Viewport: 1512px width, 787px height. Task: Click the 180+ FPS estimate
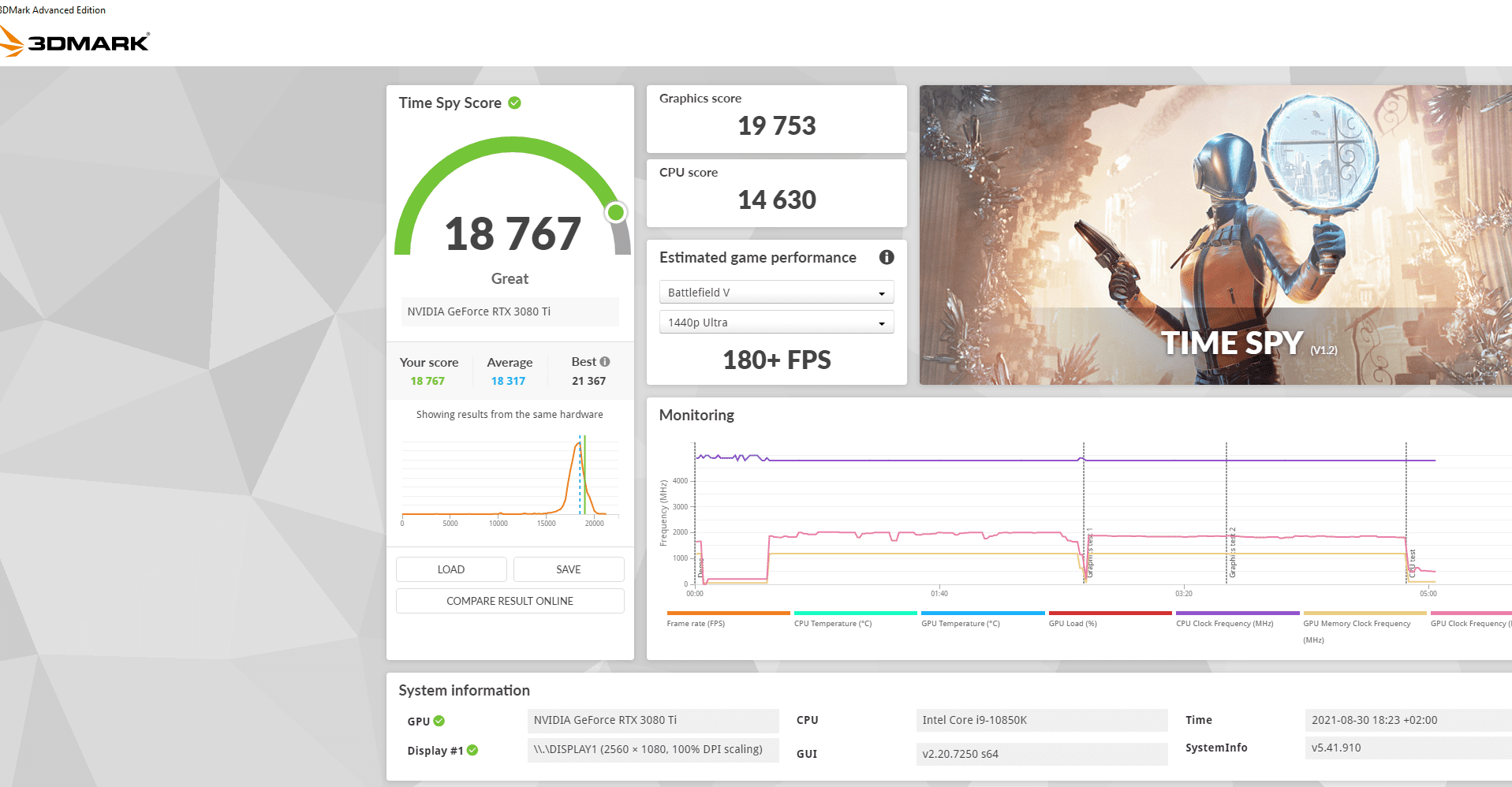(777, 360)
